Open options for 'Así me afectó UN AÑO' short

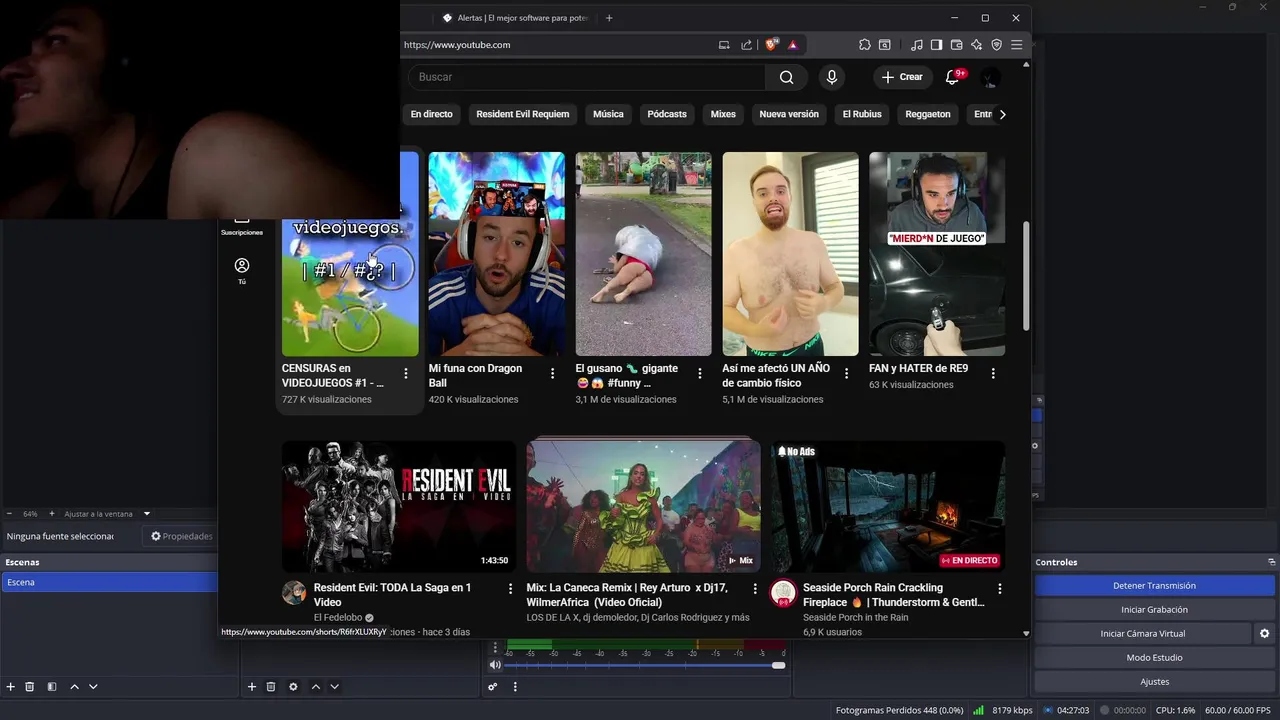point(846,373)
